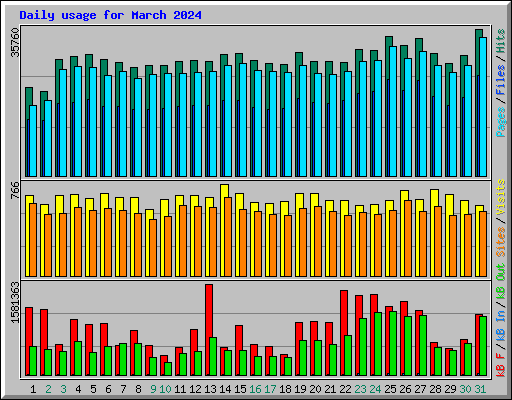Click day label 30 on x-axis
512x400 pixels.
pos(465,389)
